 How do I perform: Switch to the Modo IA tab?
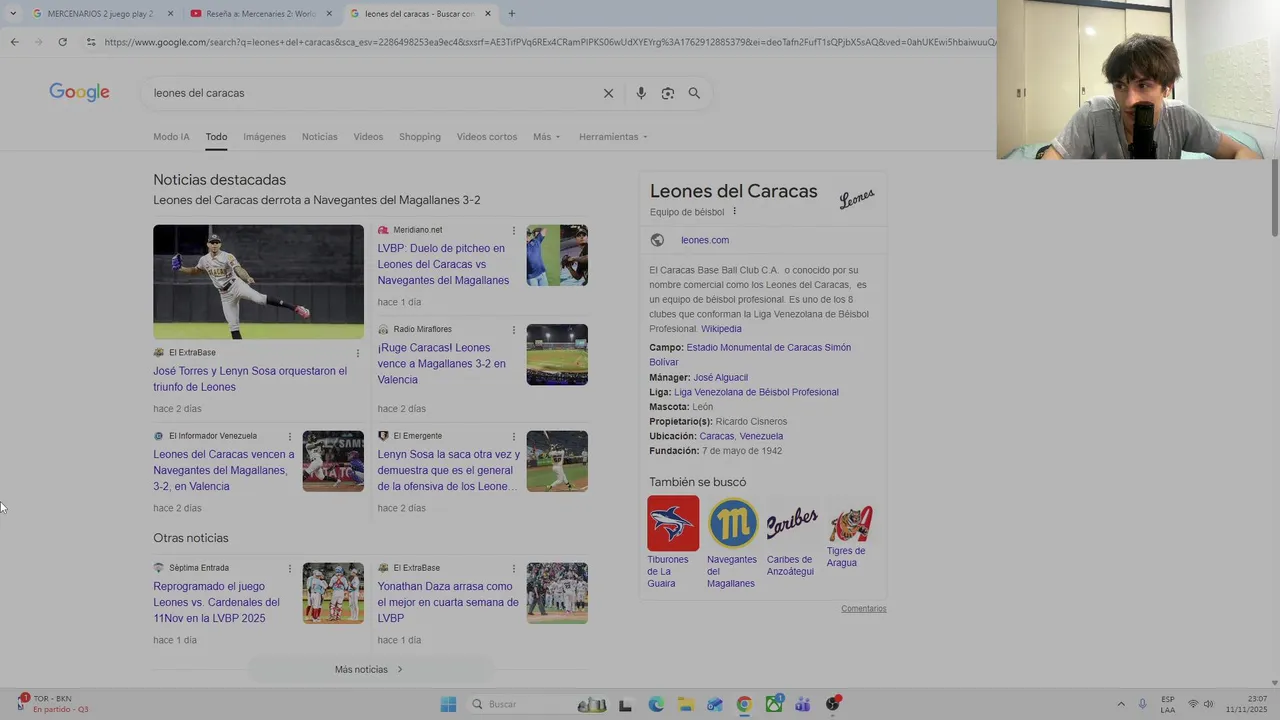pos(171,137)
